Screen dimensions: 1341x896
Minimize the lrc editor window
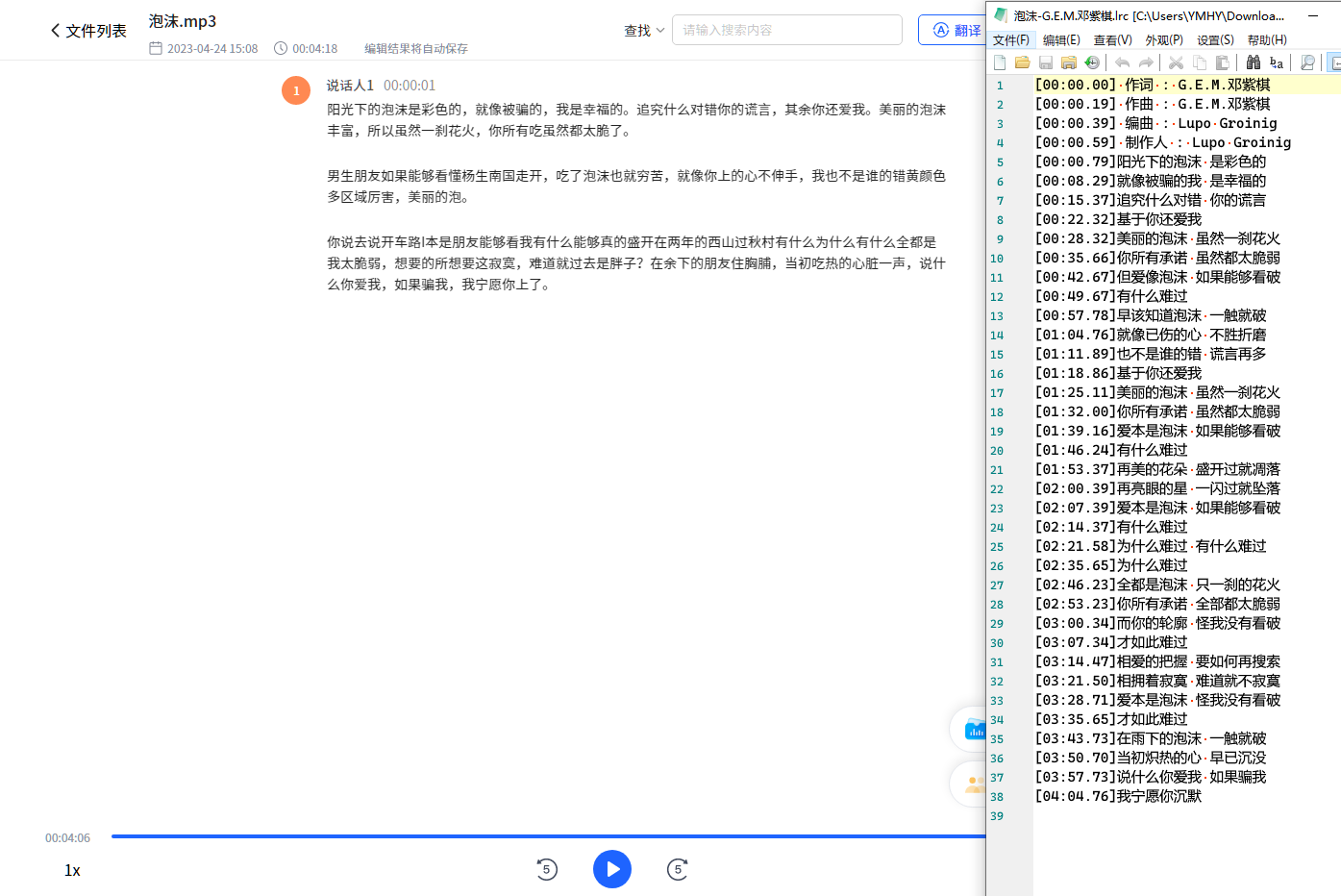point(1313,15)
